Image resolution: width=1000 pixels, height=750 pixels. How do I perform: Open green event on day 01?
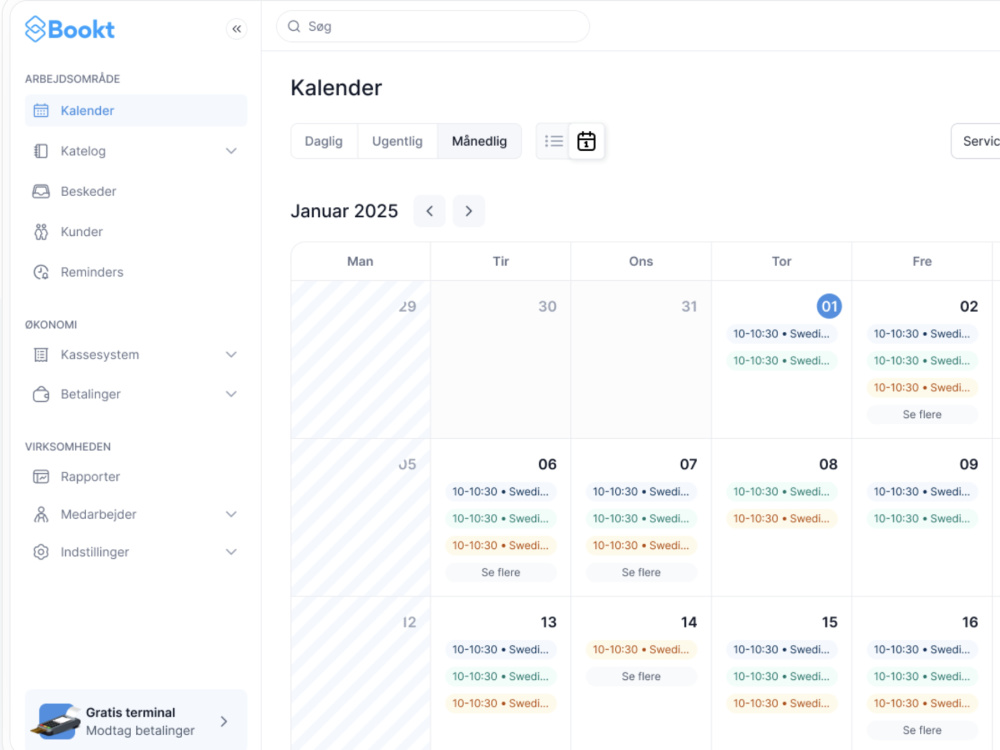coord(781,360)
